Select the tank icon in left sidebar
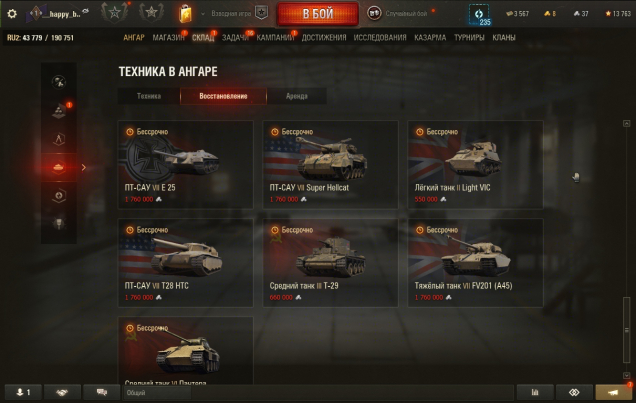 tap(59, 167)
